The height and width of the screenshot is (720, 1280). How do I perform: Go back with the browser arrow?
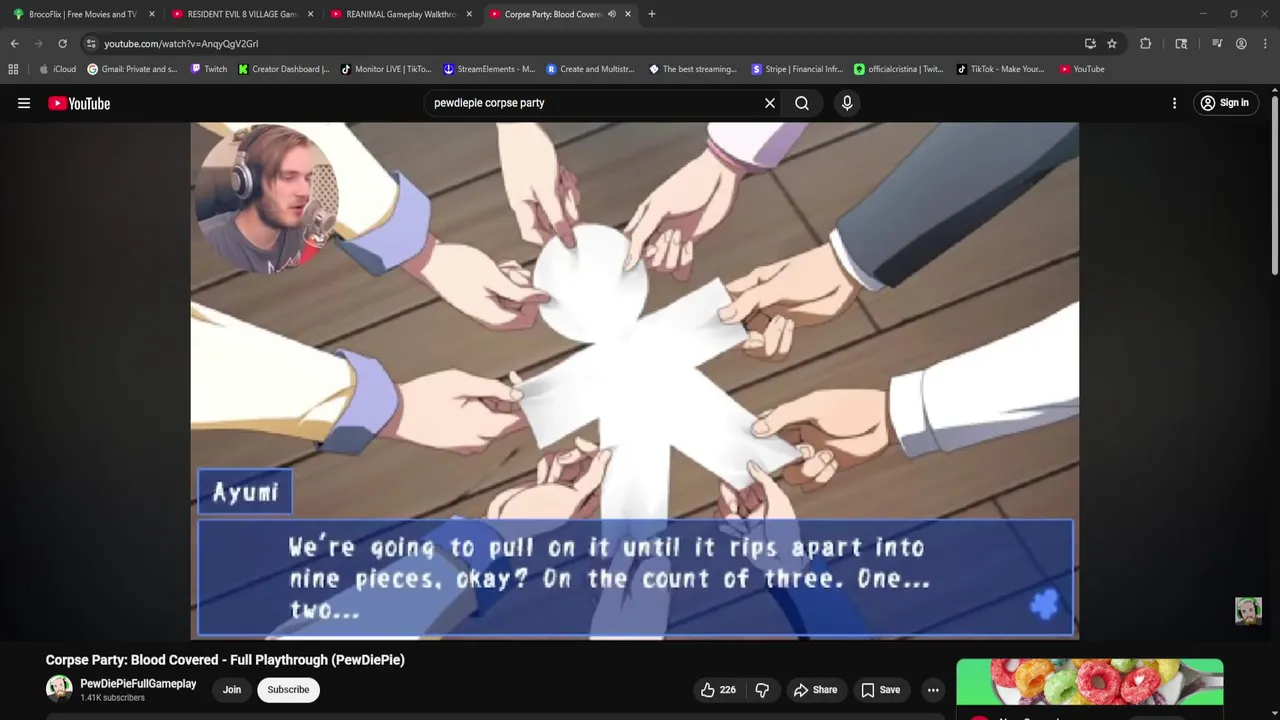point(14,44)
